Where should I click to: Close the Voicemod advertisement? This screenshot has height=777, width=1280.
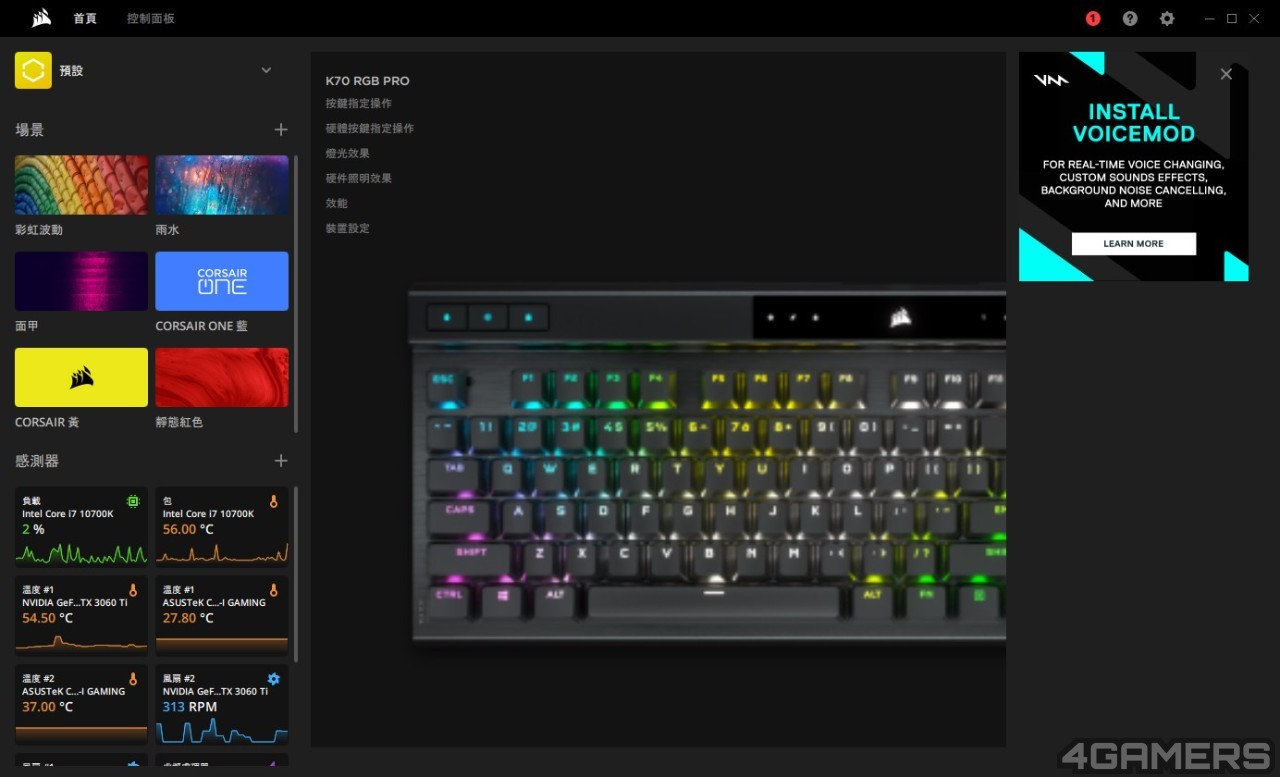pyautogui.click(x=1226, y=74)
